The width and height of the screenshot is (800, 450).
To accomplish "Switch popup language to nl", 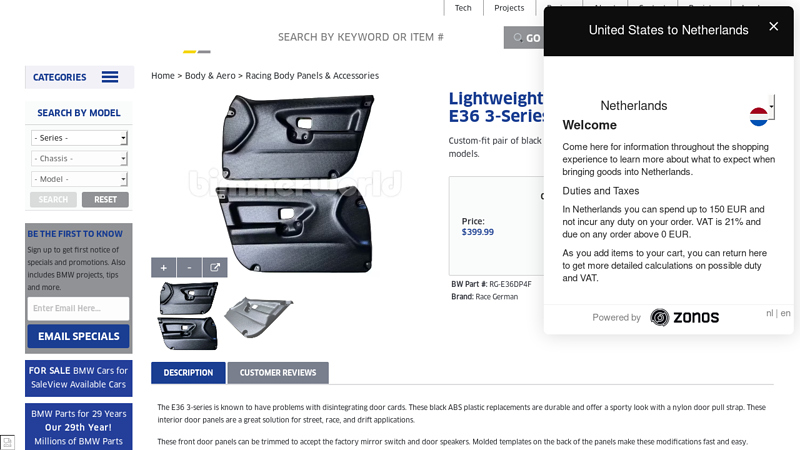I will click(x=770, y=313).
